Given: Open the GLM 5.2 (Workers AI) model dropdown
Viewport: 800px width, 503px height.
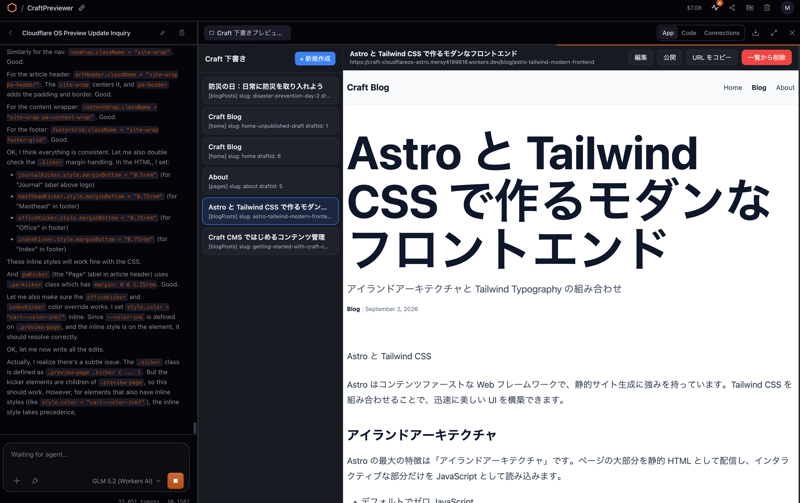Looking at the screenshot, I should point(126,481).
